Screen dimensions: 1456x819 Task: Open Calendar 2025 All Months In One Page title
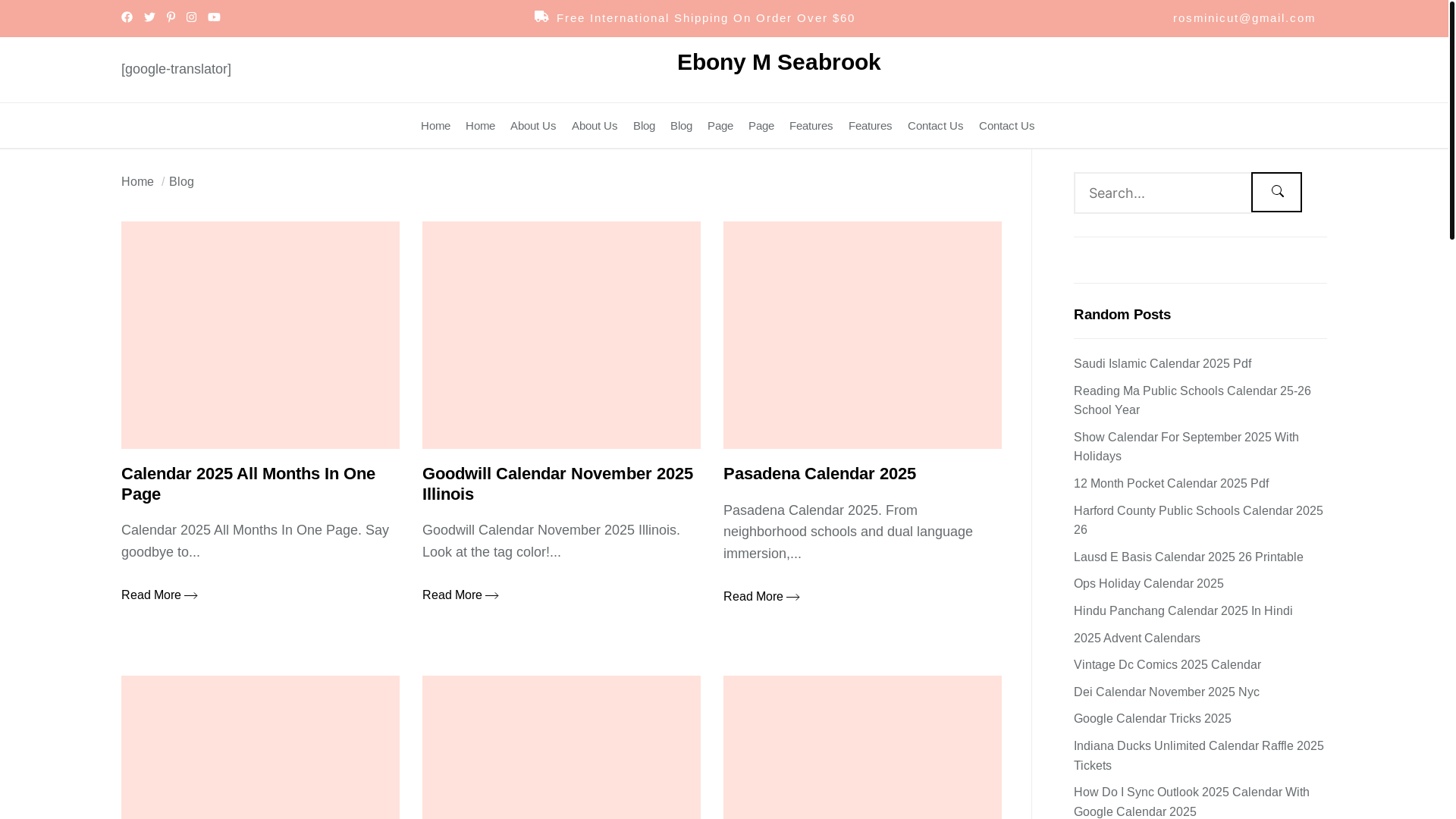click(248, 484)
